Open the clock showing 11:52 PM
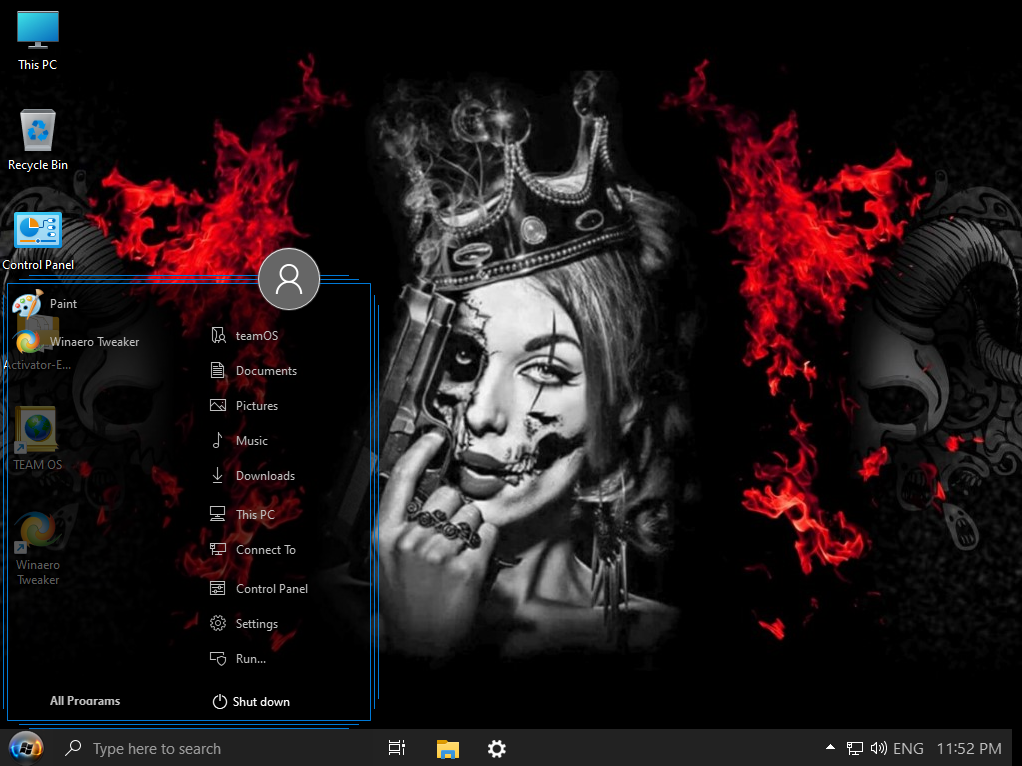Image resolution: width=1022 pixels, height=766 pixels. click(968, 748)
